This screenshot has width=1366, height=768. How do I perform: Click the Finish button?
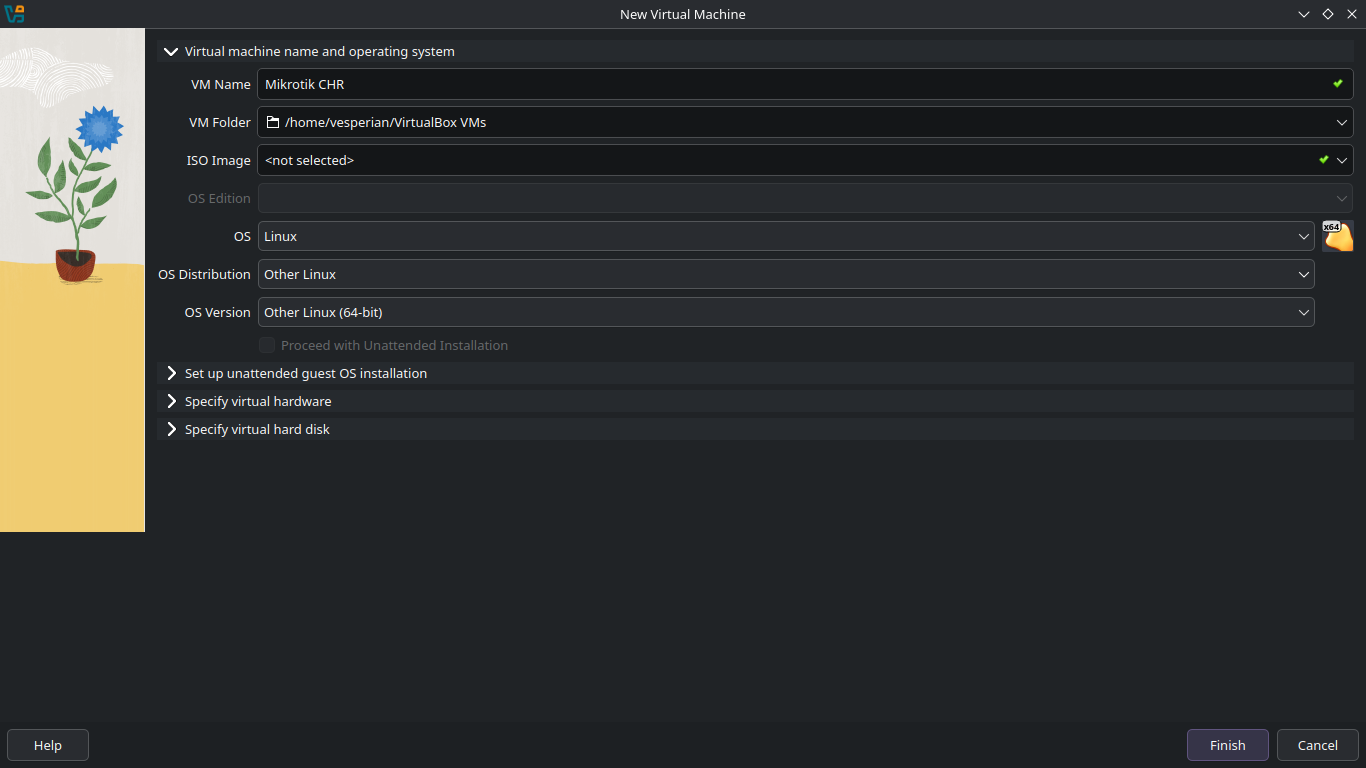[x=1228, y=745]
